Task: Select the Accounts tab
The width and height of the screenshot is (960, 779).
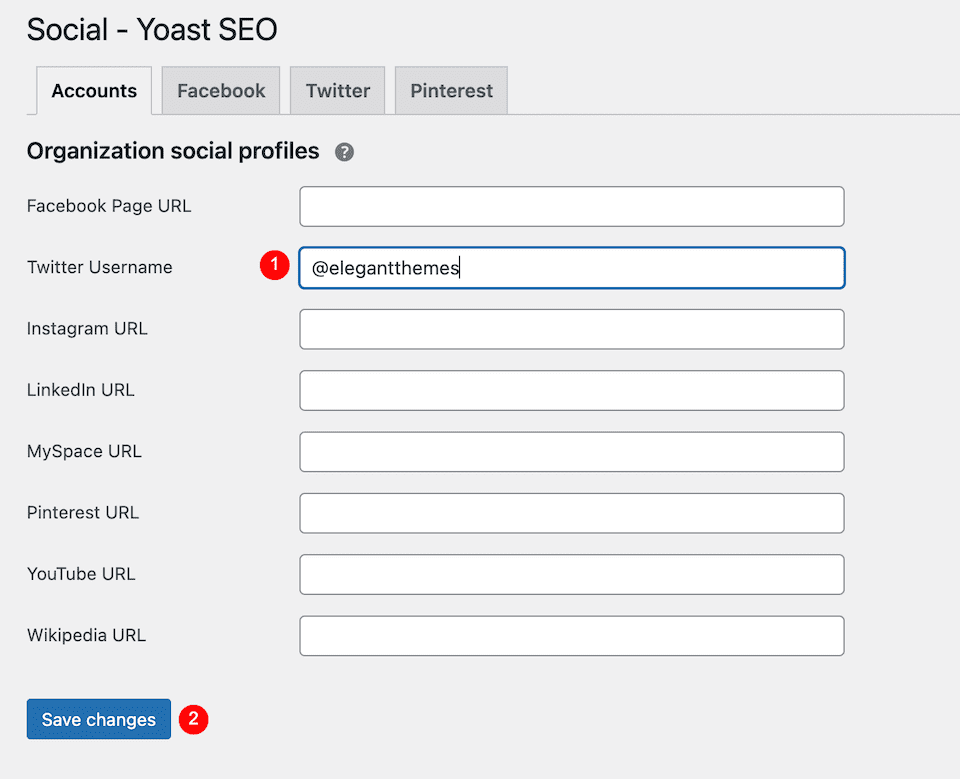Action: [x=93, y=90]
